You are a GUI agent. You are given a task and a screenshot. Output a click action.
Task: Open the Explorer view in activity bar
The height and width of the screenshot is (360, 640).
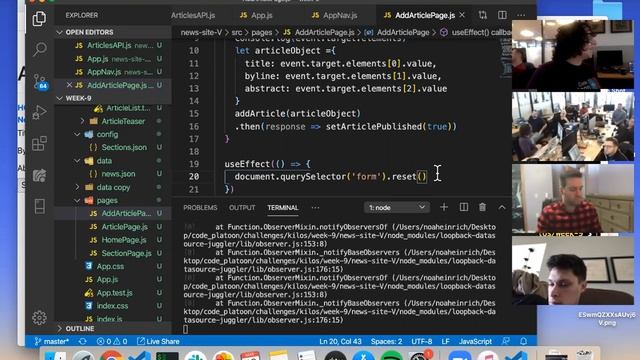pos(39,19)
